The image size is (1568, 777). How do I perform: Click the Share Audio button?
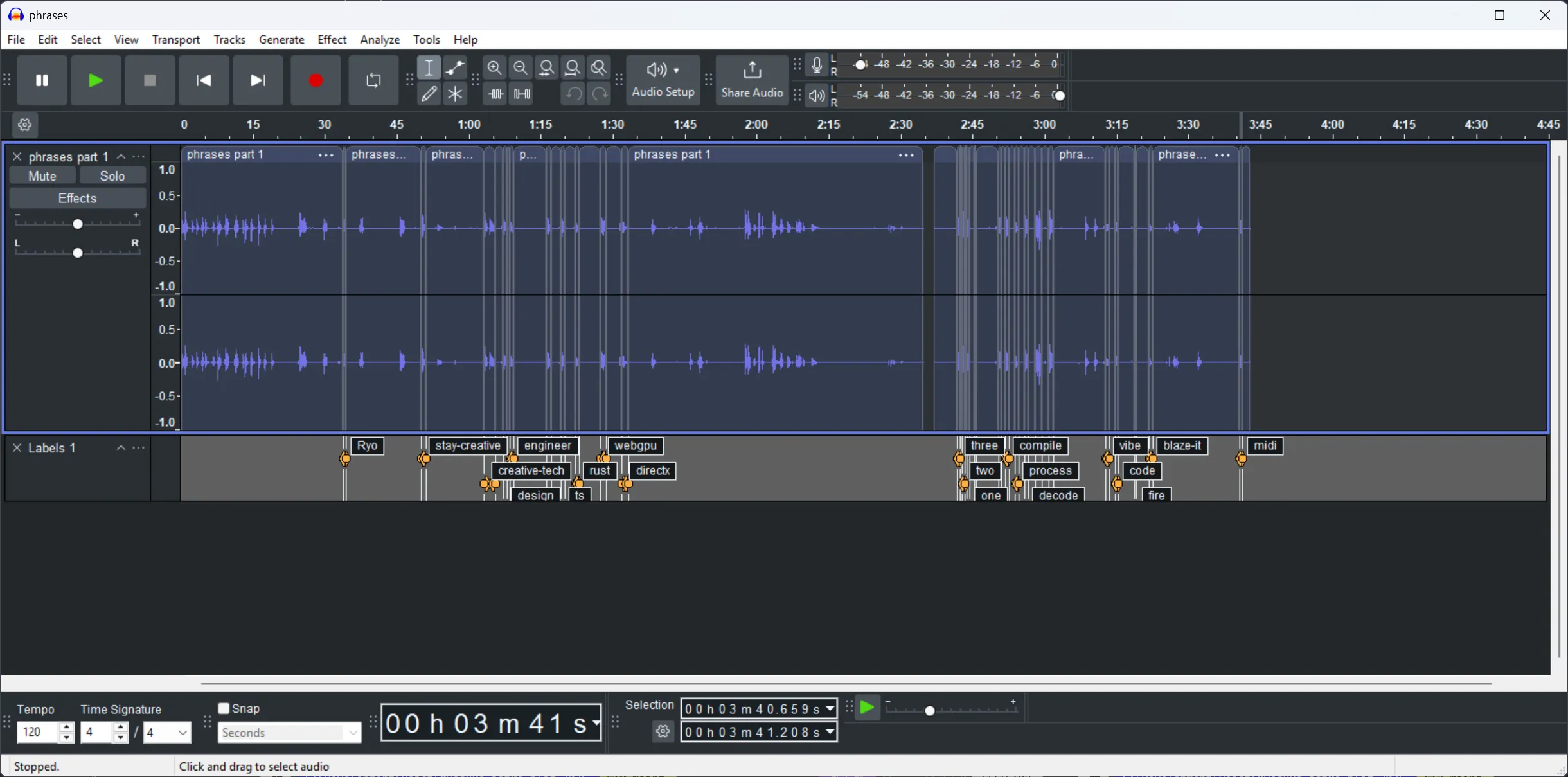coord(751,80)
